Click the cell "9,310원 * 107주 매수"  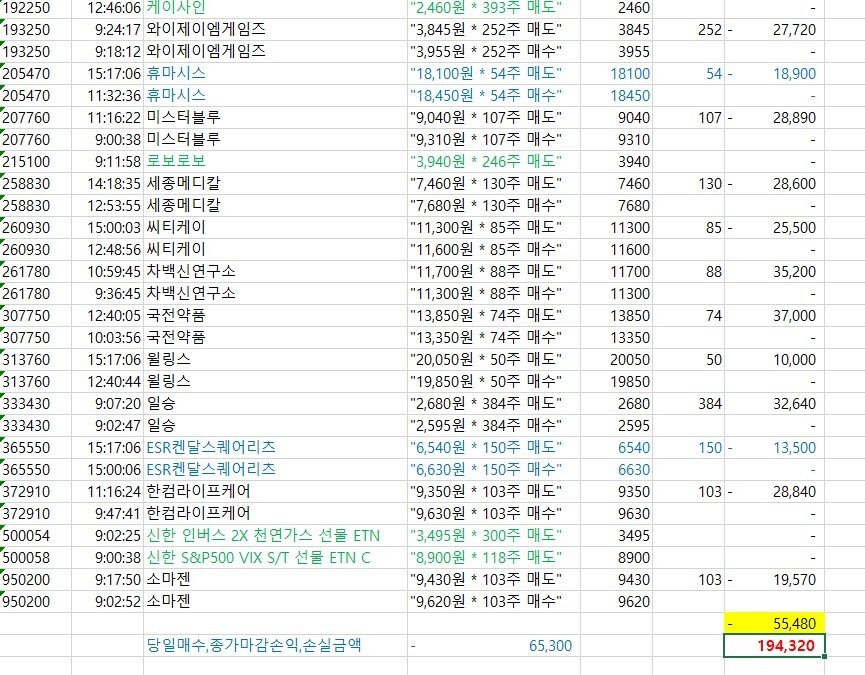494,140
